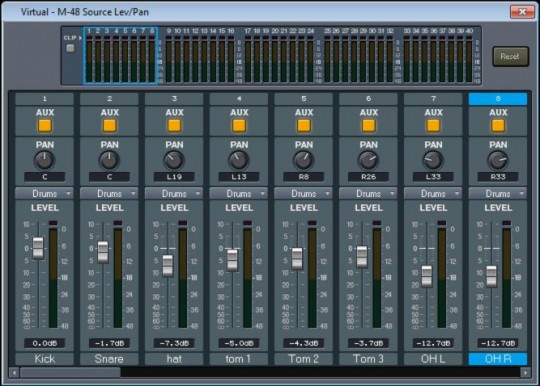Click the OH R pan knob at R33
The width and height of the screenshot is (540, 386).
coord(498,160)
